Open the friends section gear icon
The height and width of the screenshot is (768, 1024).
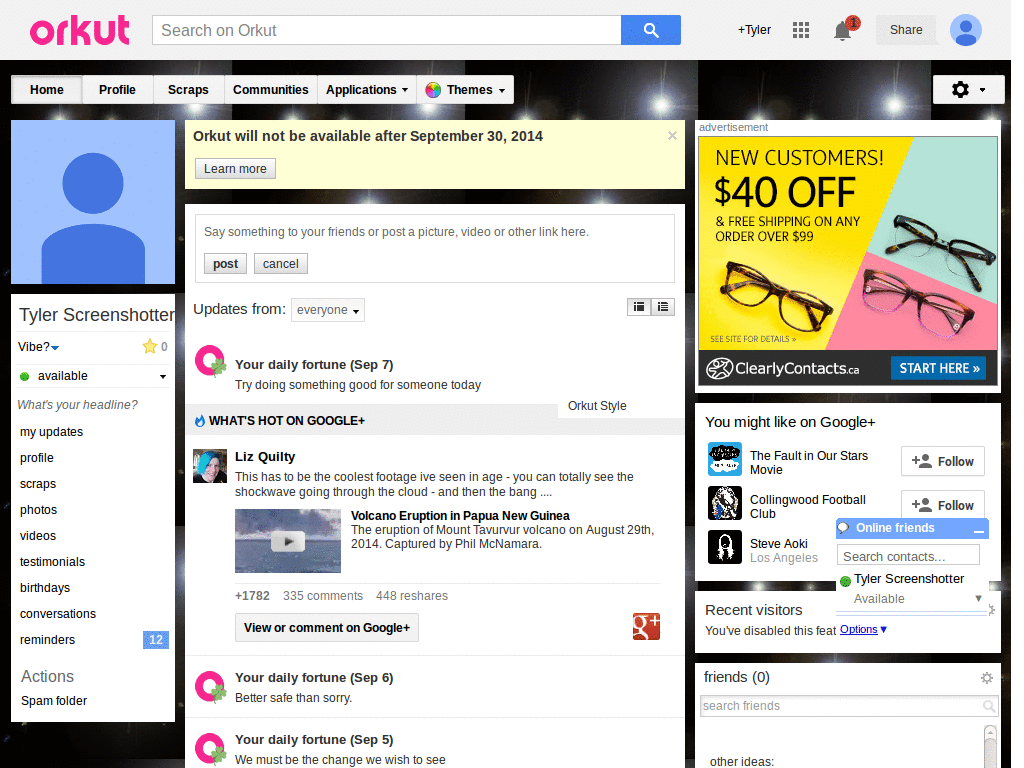987,678
